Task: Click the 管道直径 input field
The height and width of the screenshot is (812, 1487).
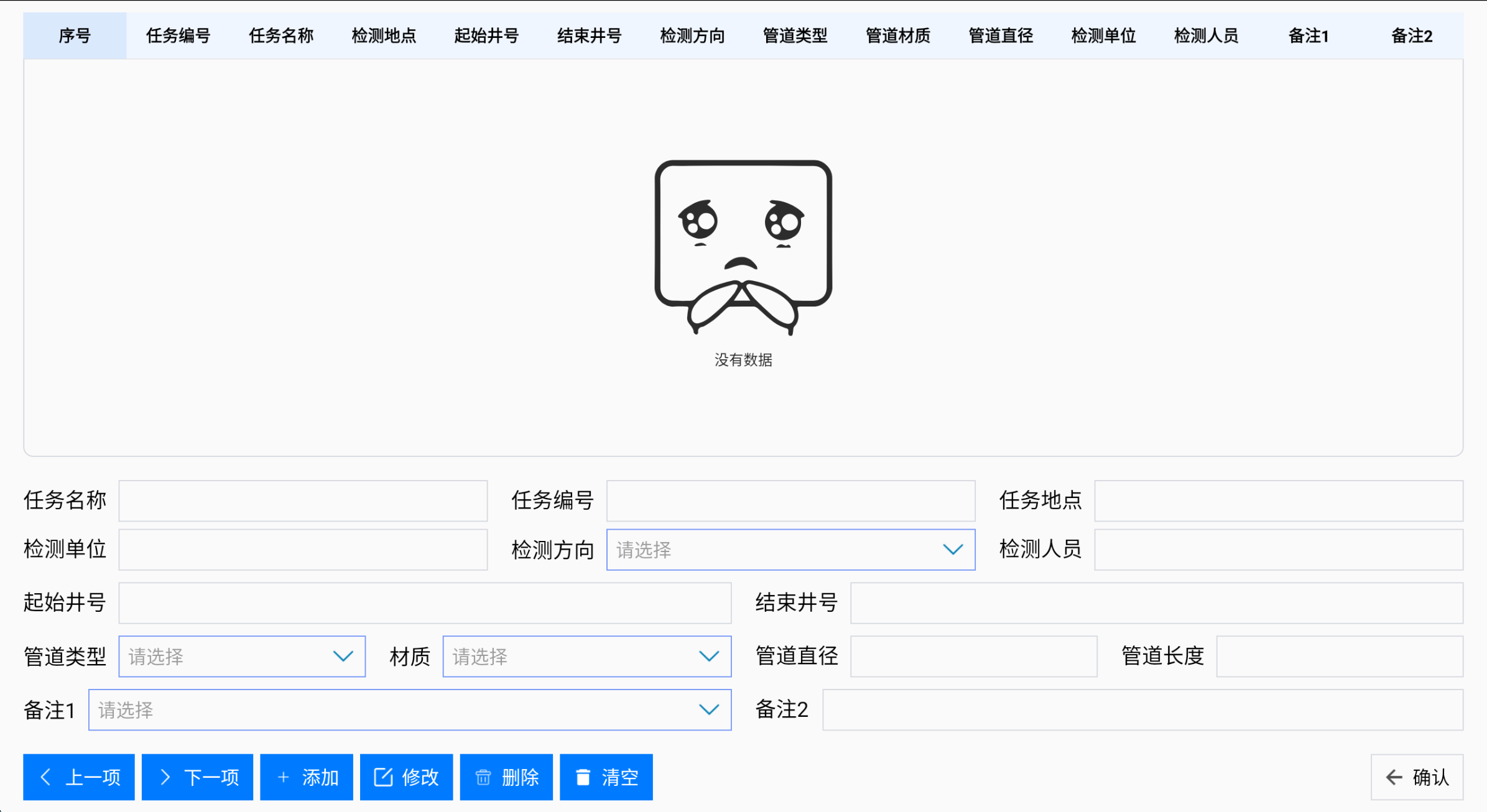Action: (973, 656)
